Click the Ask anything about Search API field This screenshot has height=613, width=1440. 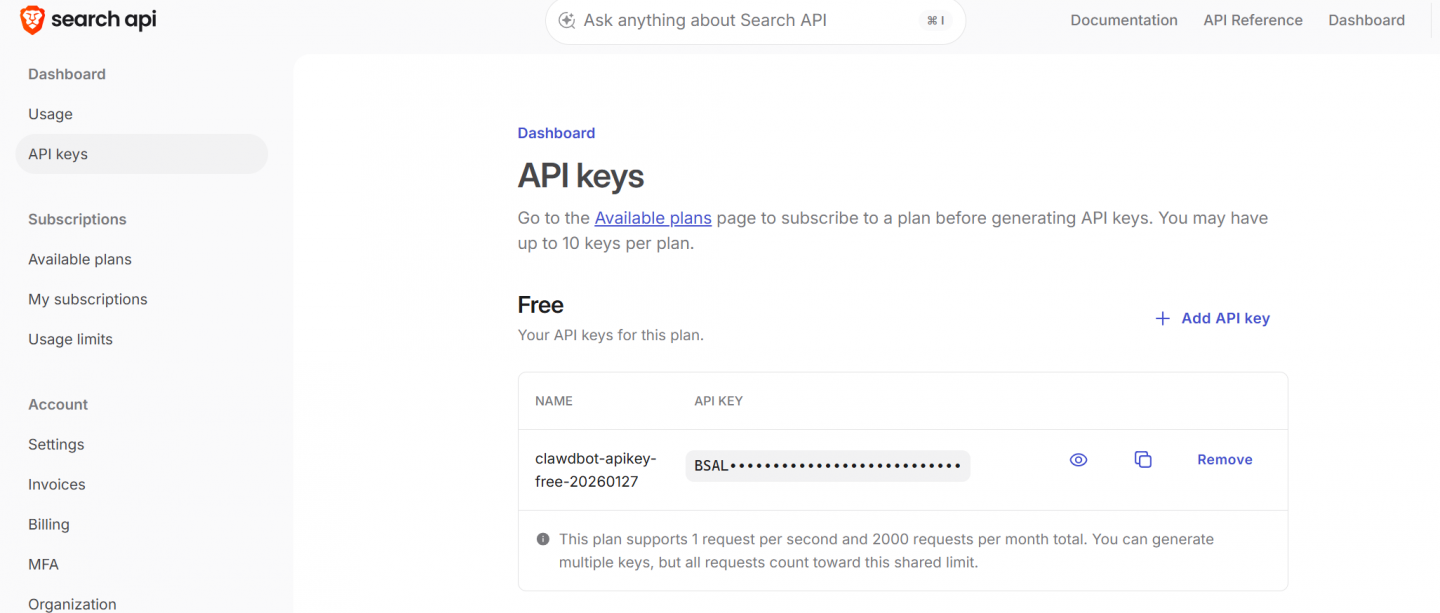click(x=740, y=21)
